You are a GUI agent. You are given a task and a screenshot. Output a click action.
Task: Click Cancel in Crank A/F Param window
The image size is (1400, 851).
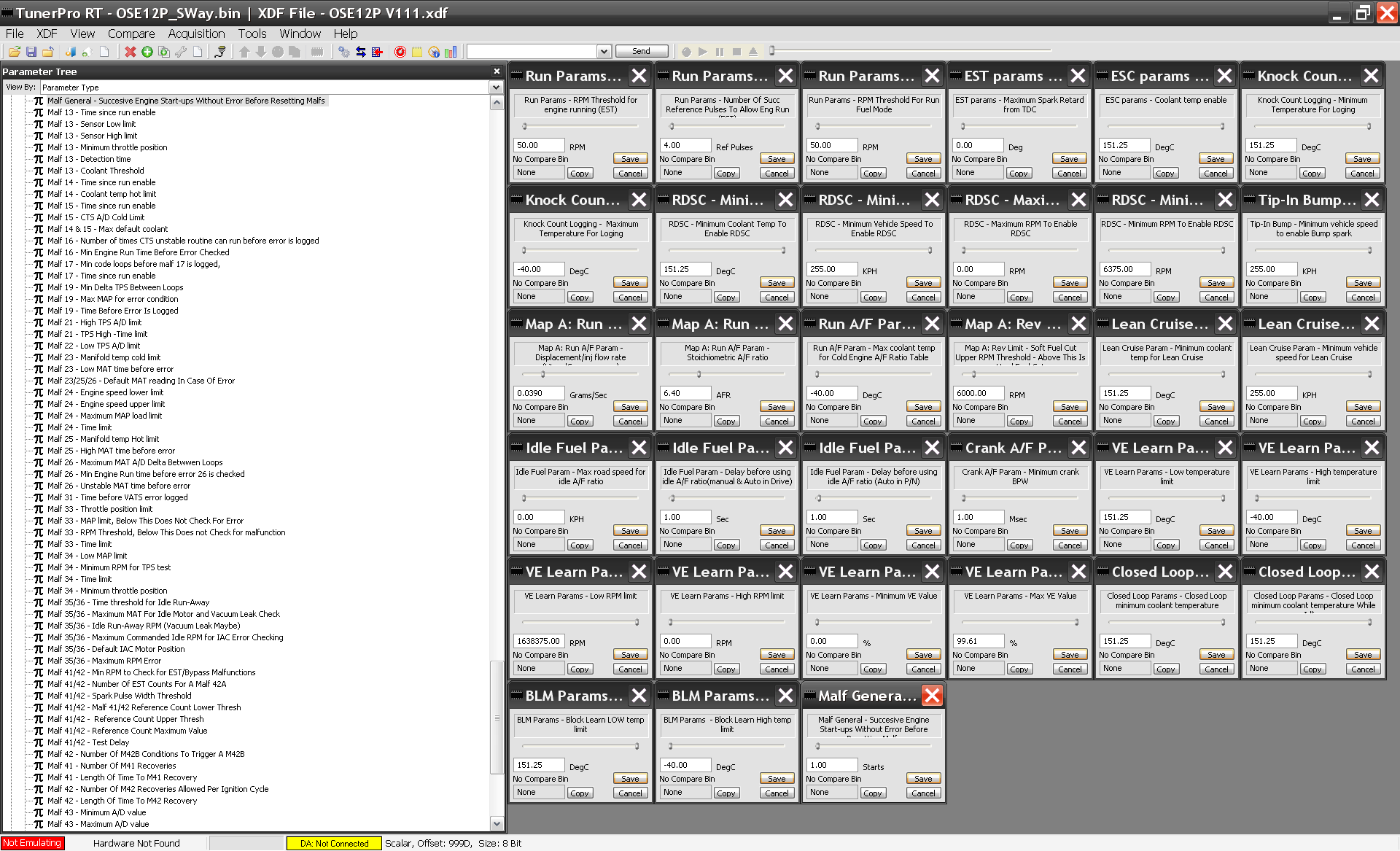pyautogui.click(x=1070, y=545)
